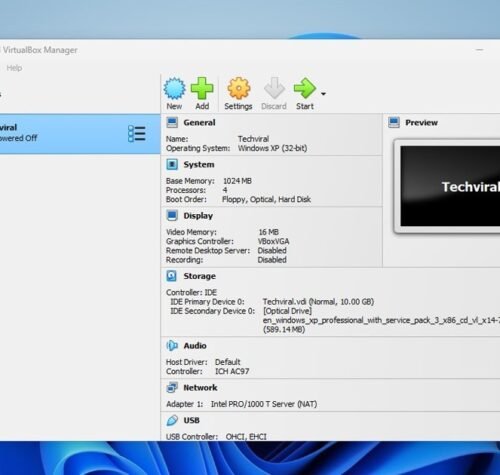
Task: Click the Network section icon
Action: point(172,388)
